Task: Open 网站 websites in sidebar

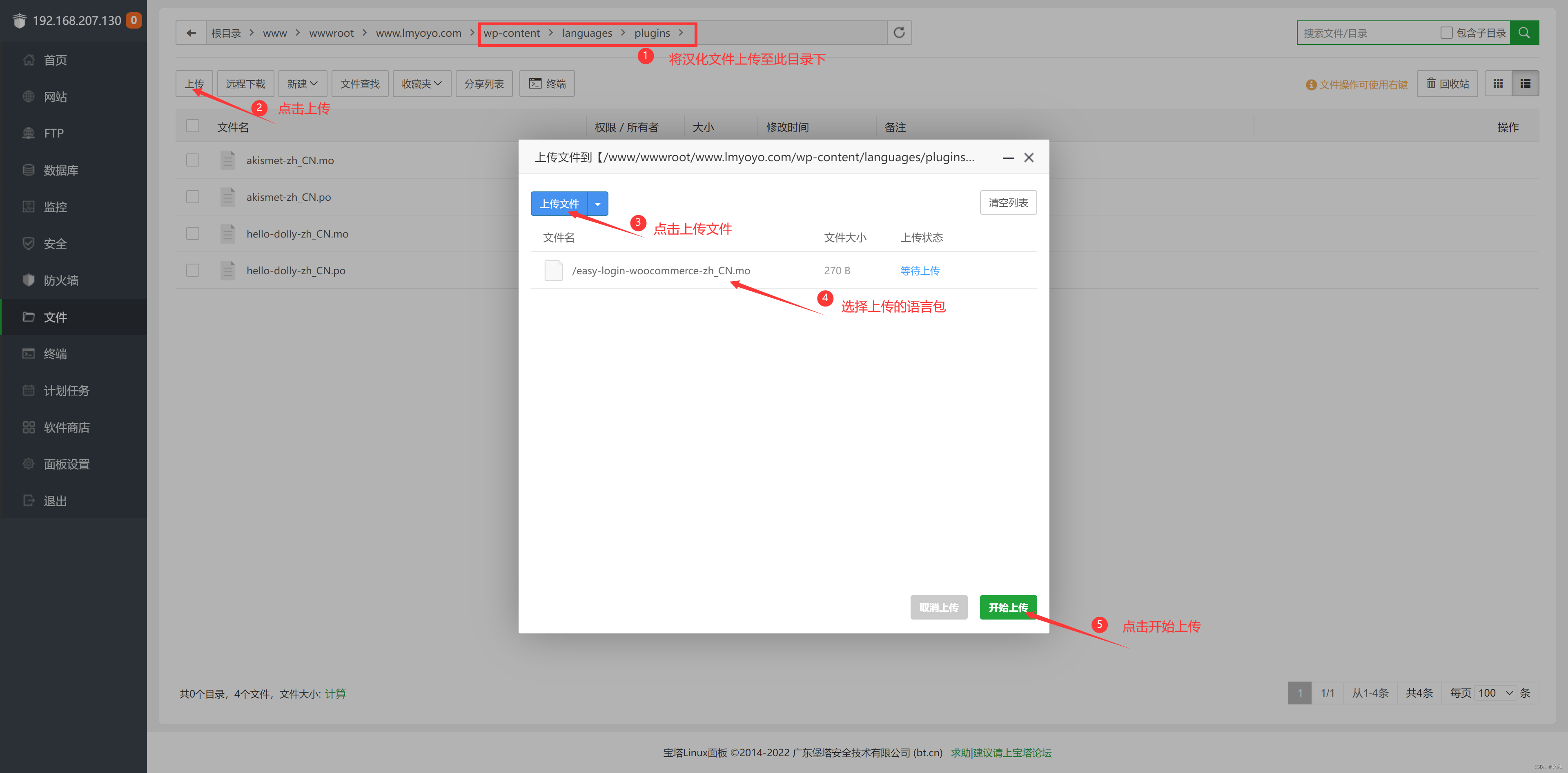Action: 73,97
